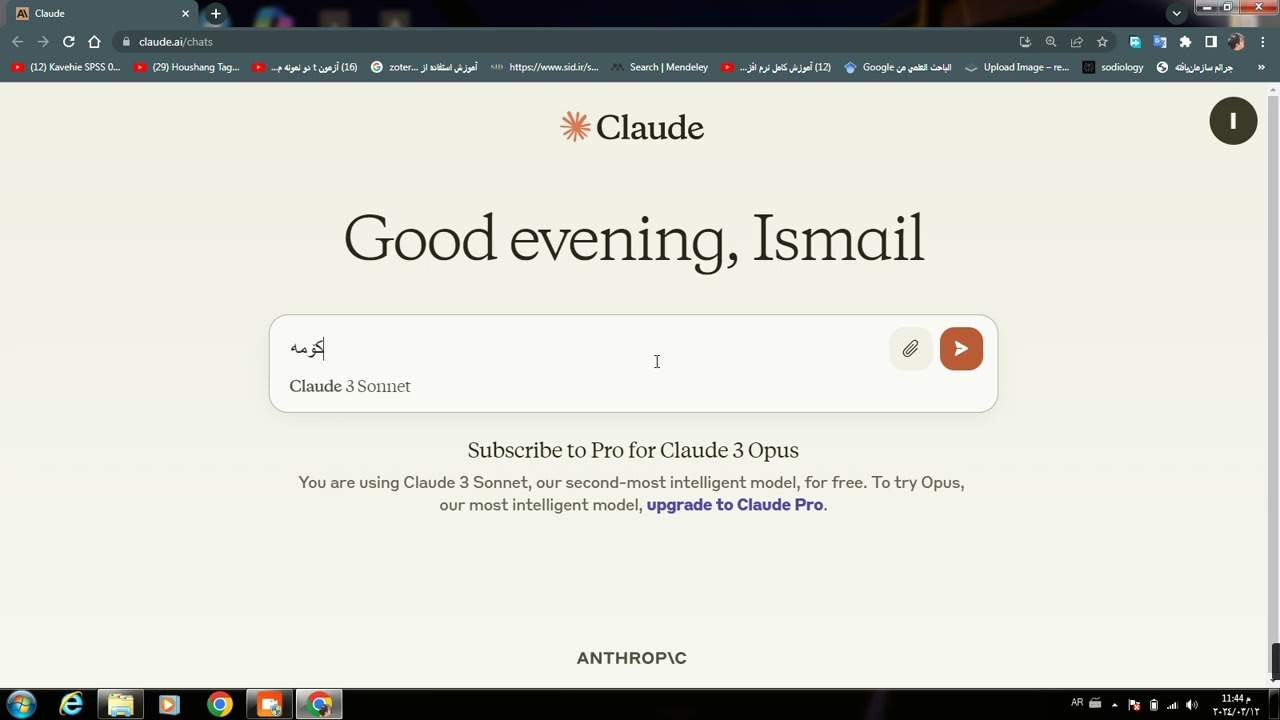
Task: Click the AR language indicator in tray
Action: coord(1077,703)
